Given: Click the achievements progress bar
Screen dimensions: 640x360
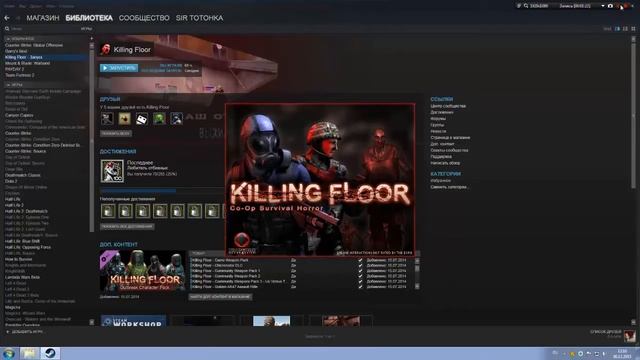Looking at the screenshot, I should 162,191.
